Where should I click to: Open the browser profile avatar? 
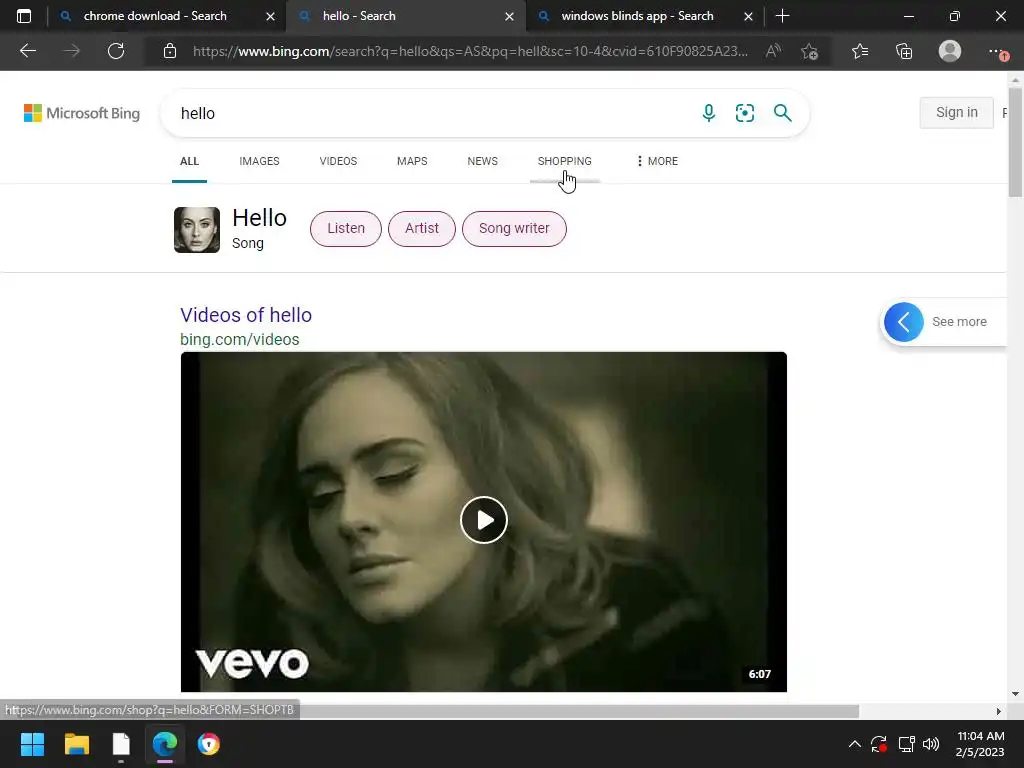pos(950,51)
